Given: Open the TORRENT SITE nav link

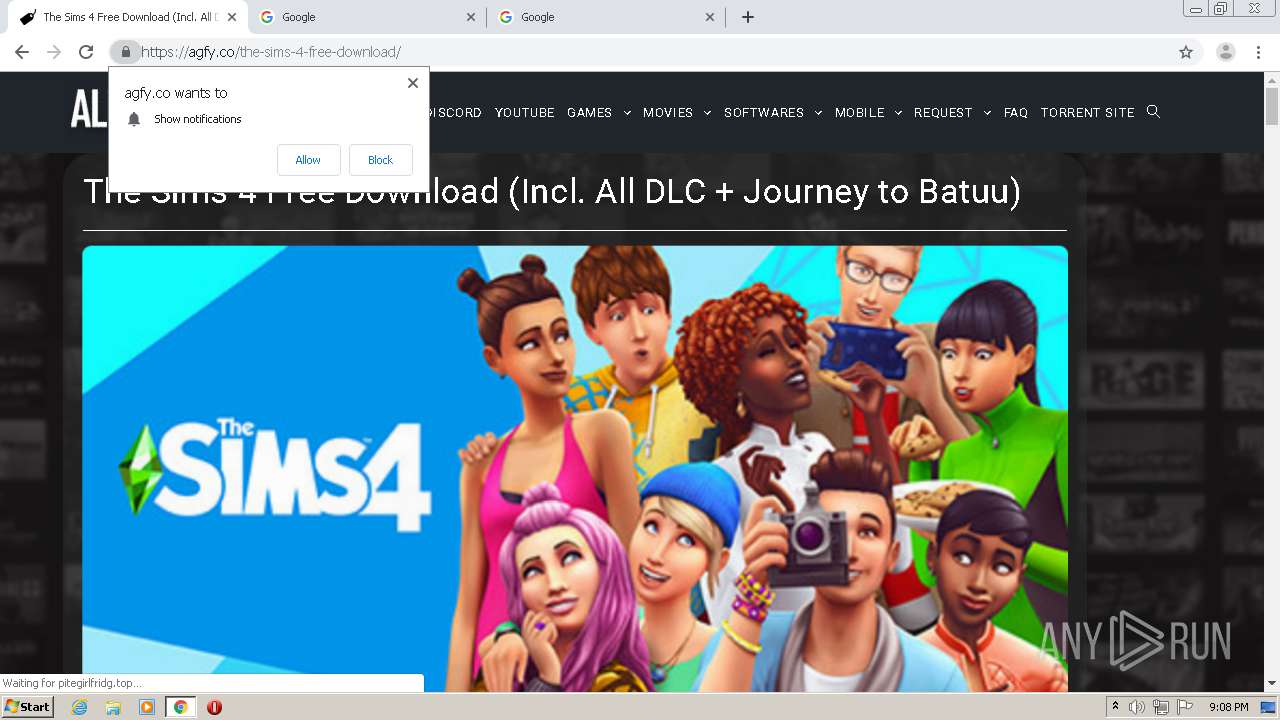Looking at the screenshot, I should tap(1087, 113).
